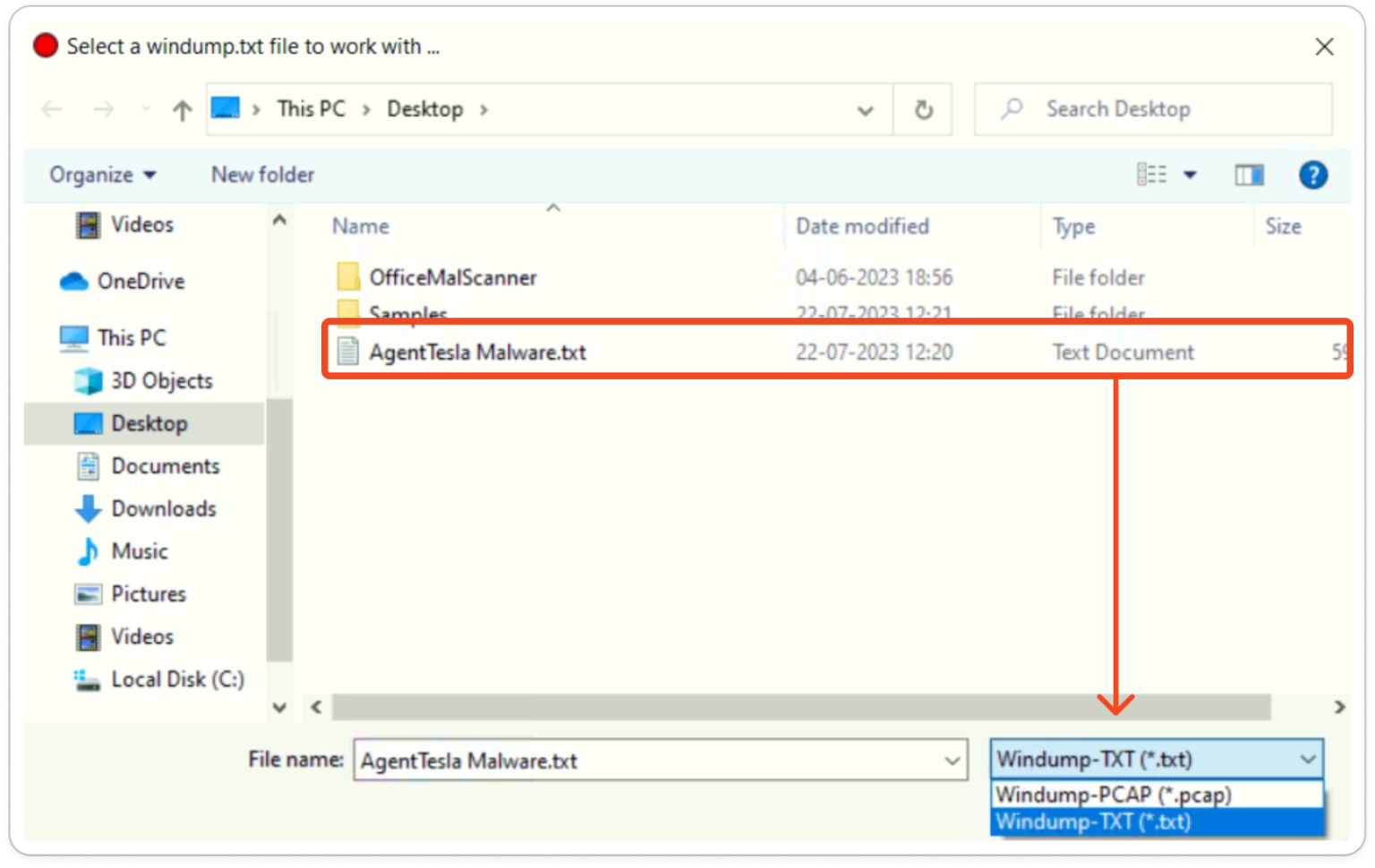This screenshot has height=868, width=1375.
Task: Click the New folder button
Action: tap(262, 175)
